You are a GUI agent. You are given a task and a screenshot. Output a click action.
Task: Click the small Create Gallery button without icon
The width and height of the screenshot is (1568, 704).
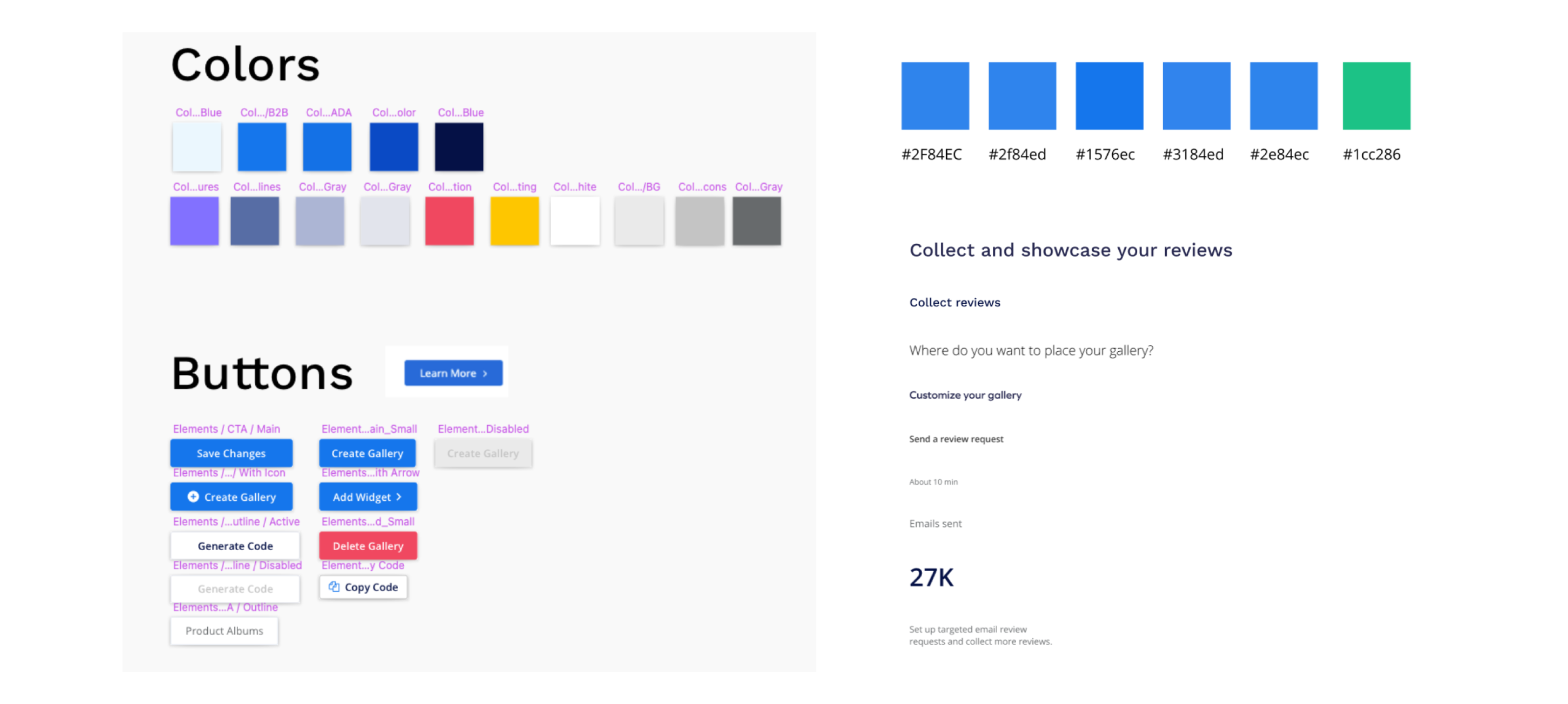click(x=367, y=453)
